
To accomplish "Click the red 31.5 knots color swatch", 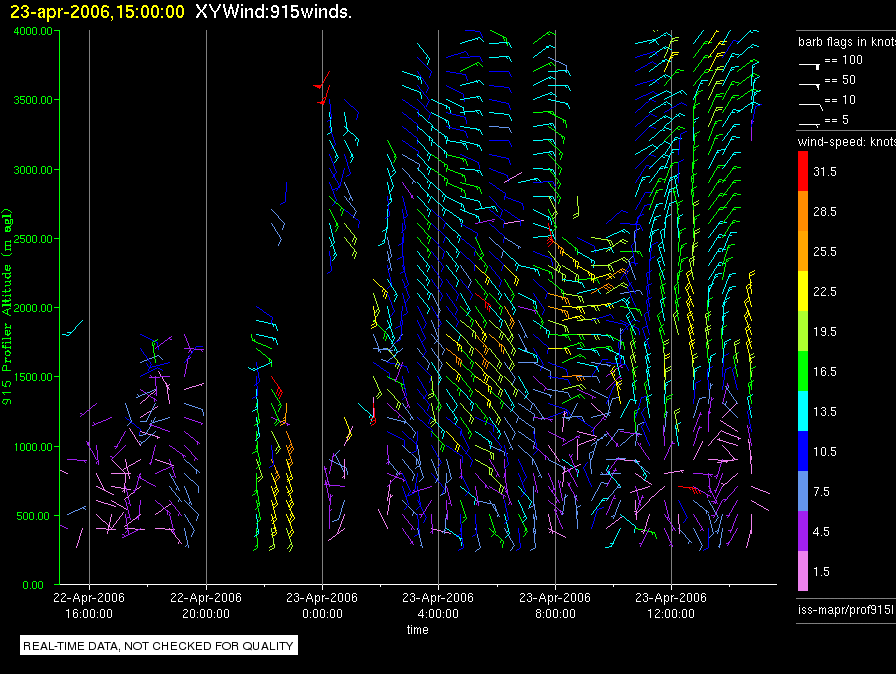I will pos(803,171).
